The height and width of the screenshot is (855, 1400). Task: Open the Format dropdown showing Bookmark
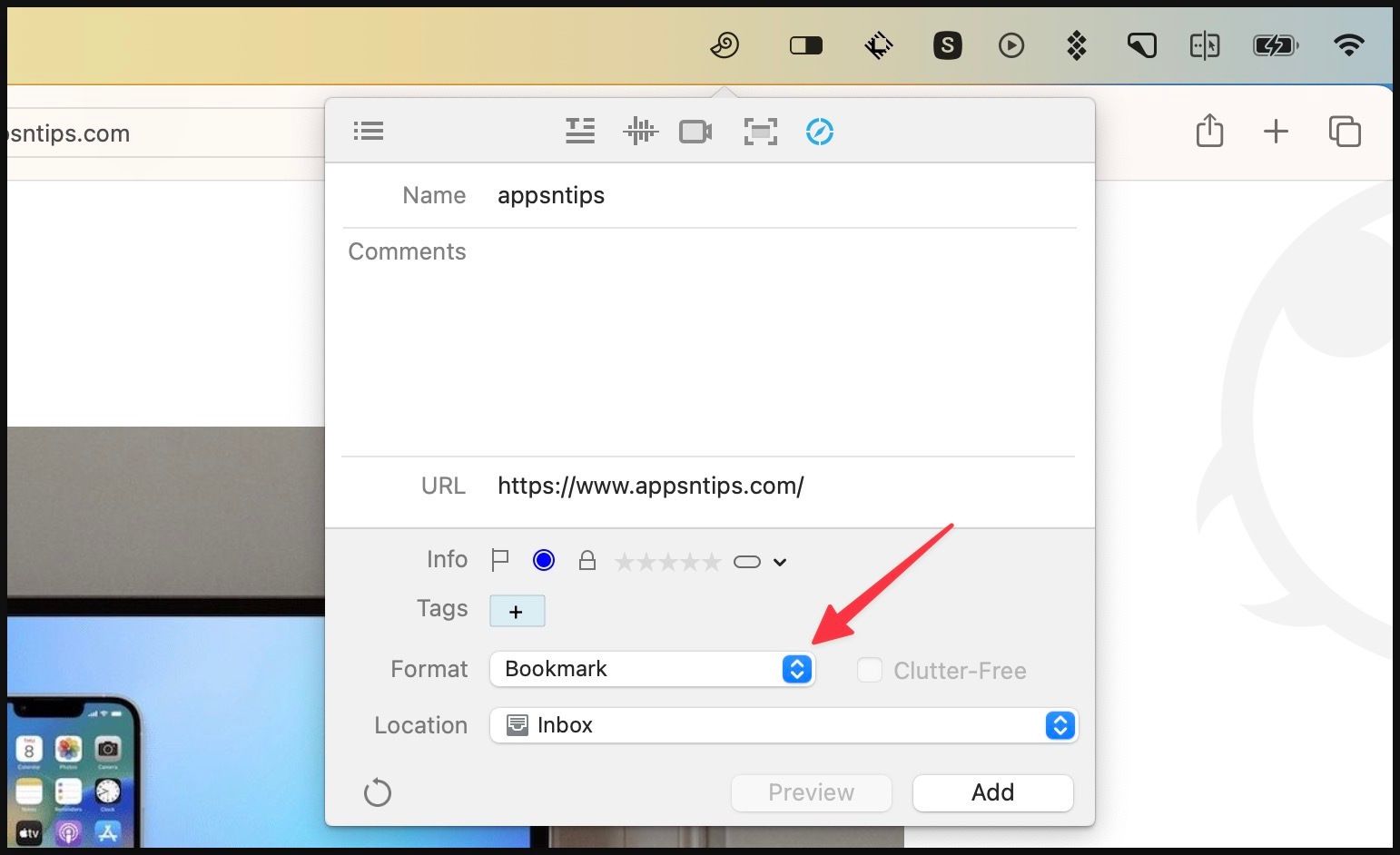tap(652, 669)
